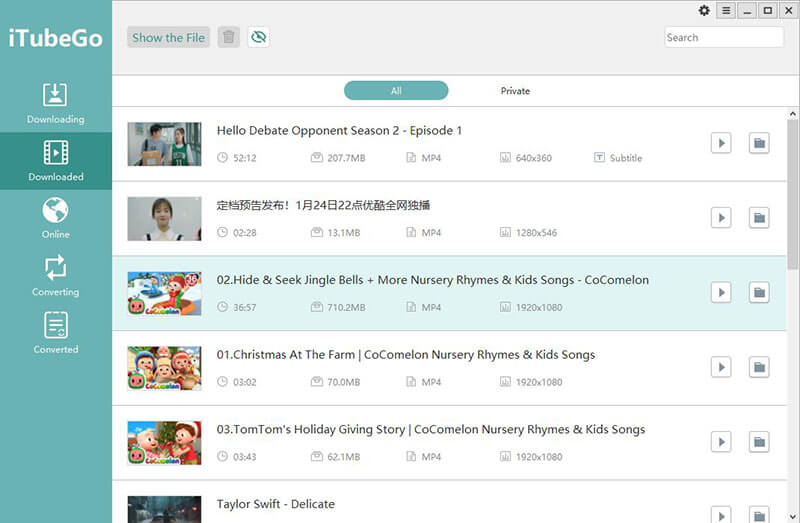Viewport: 800px width, 523px height.
Task: Toggle the private mode eye icon
Action: coord(259,37)
